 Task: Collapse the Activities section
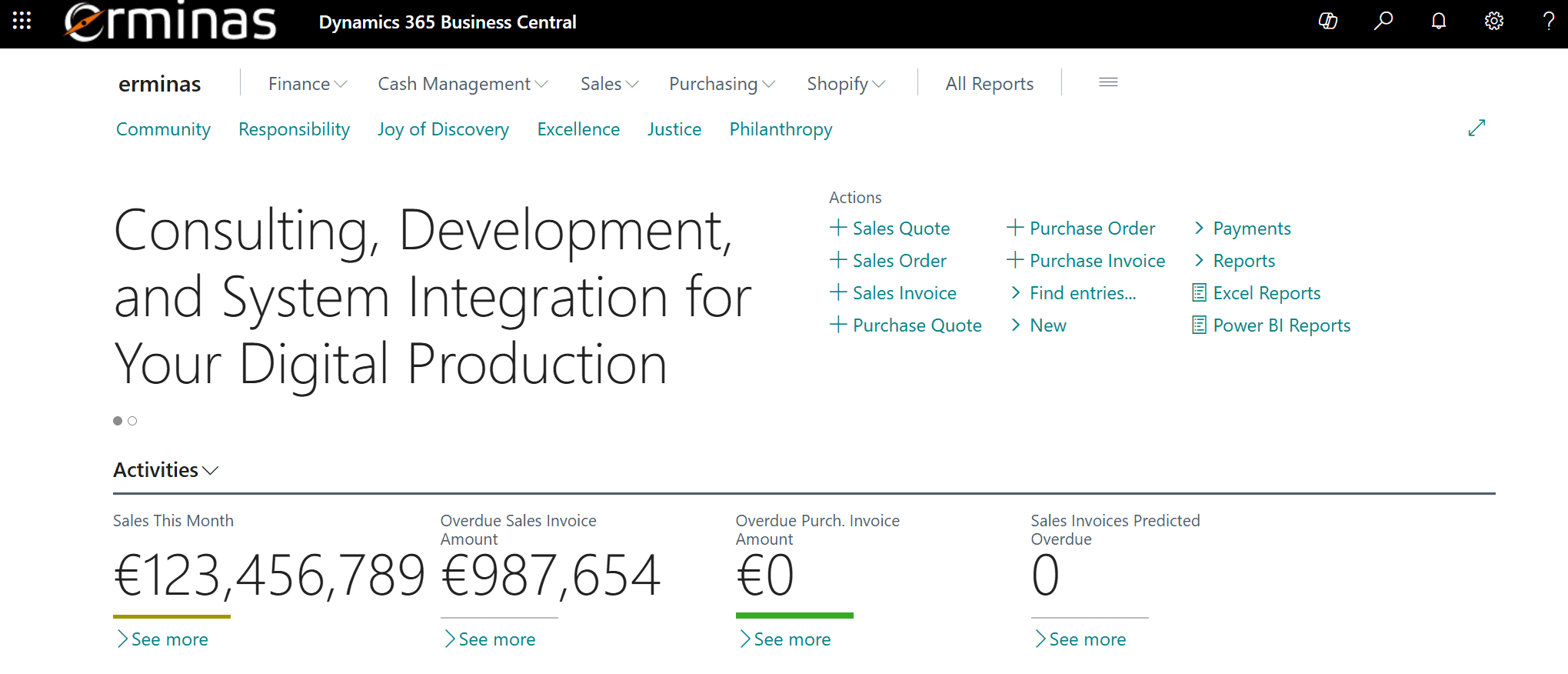pos(166,469)
